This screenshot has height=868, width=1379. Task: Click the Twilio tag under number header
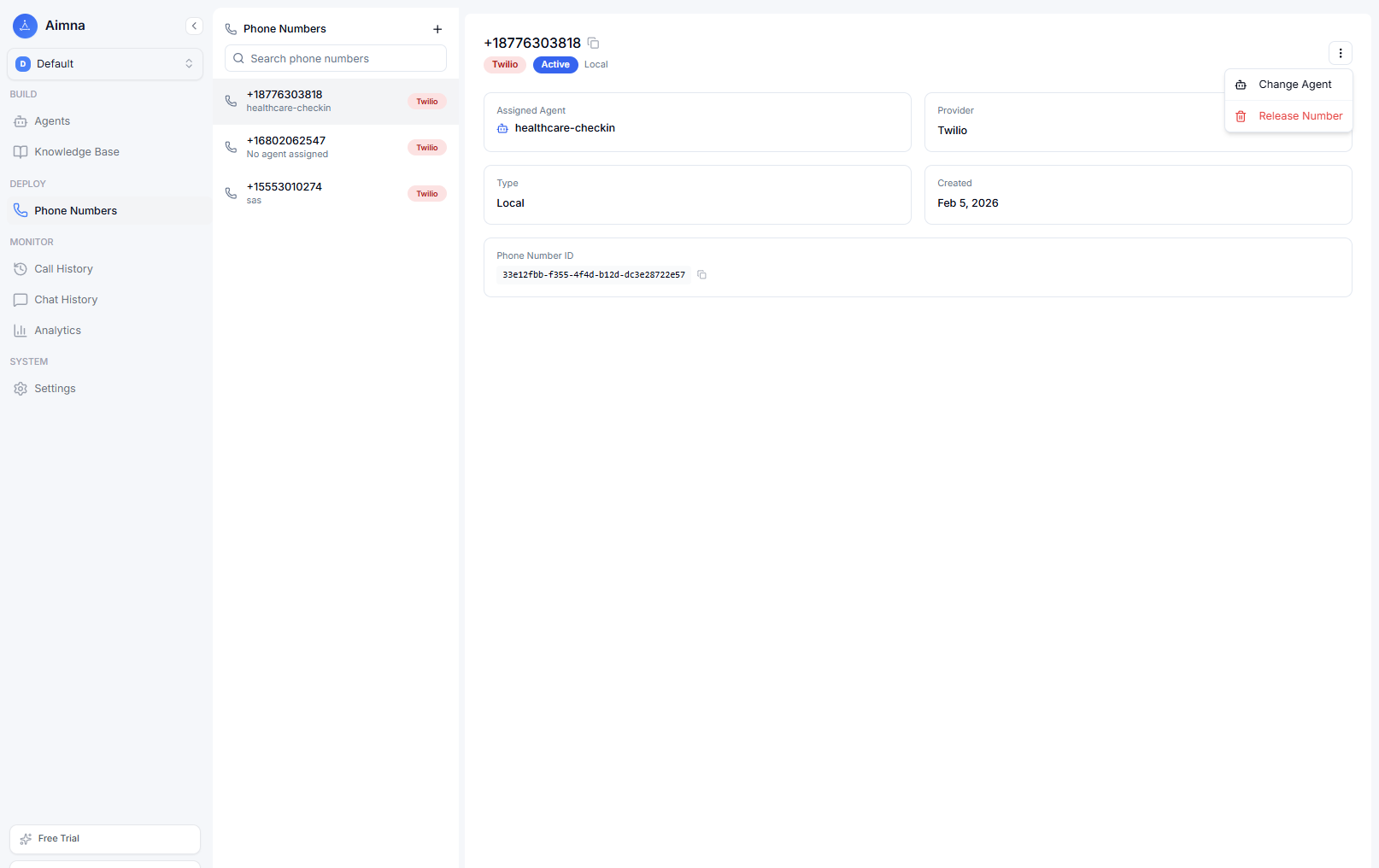coord(505,65)
